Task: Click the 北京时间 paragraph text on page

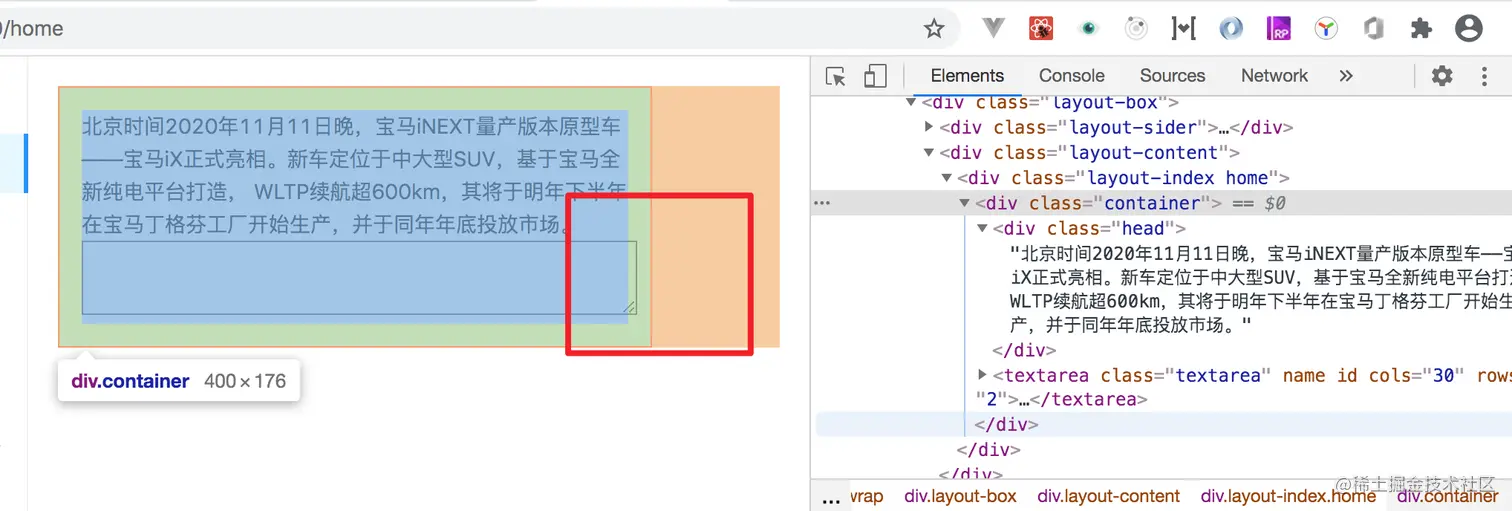Action: click(354, 176)
